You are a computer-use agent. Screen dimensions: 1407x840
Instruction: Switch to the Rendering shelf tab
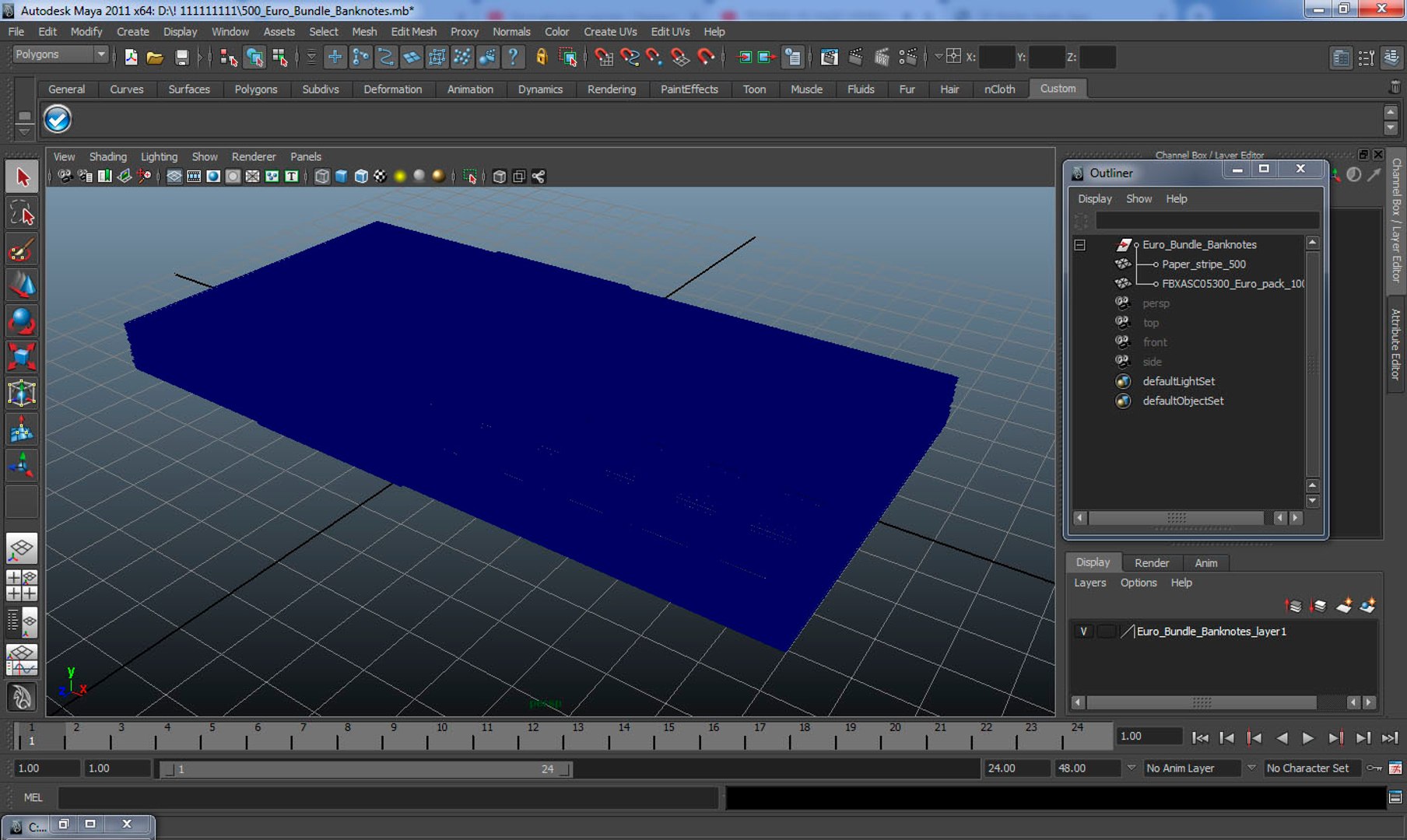(611, 89)
